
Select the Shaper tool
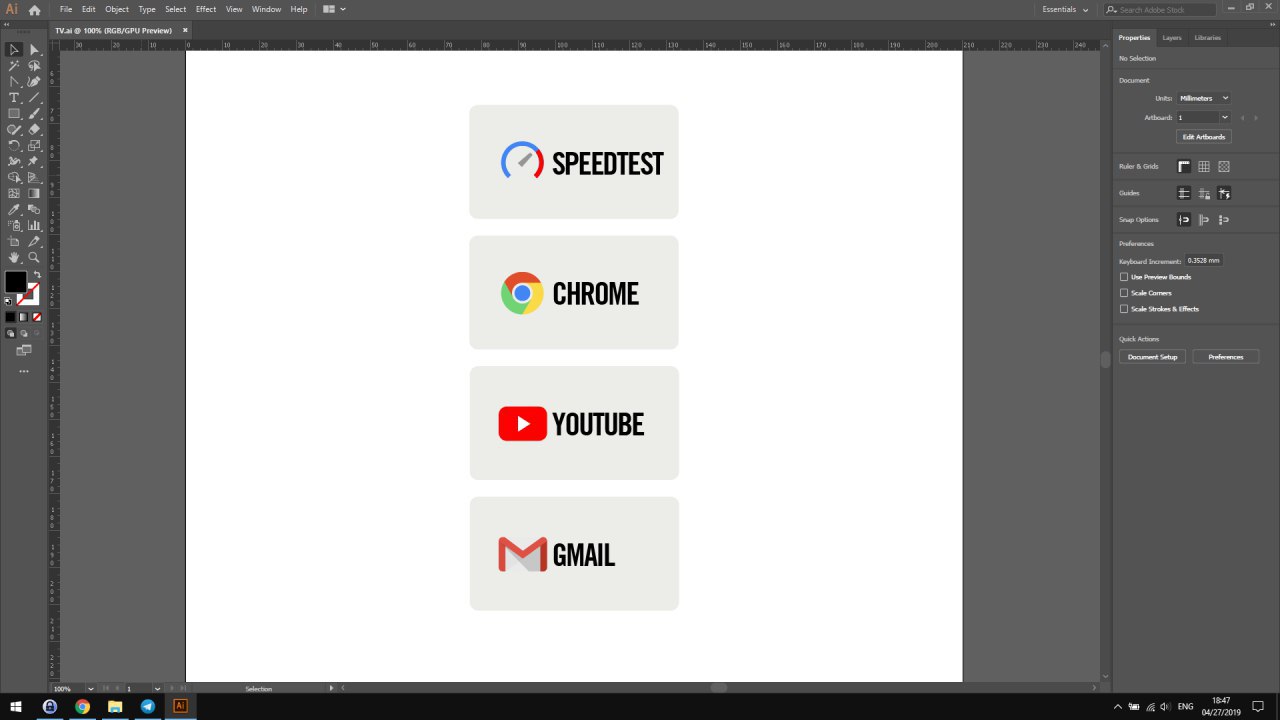[14, 129]
